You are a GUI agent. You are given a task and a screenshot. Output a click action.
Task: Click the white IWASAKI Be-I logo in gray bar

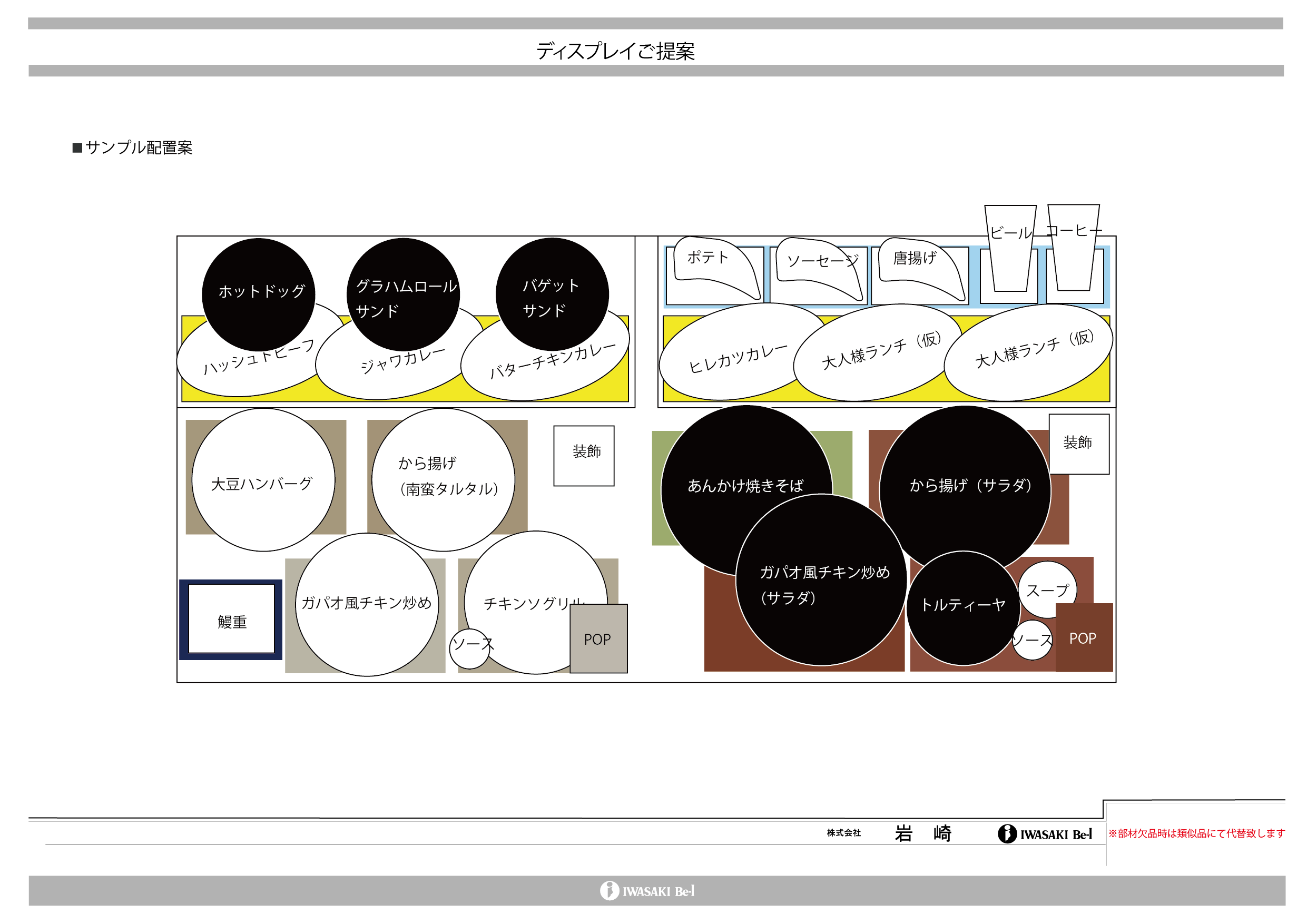[647, 891]
